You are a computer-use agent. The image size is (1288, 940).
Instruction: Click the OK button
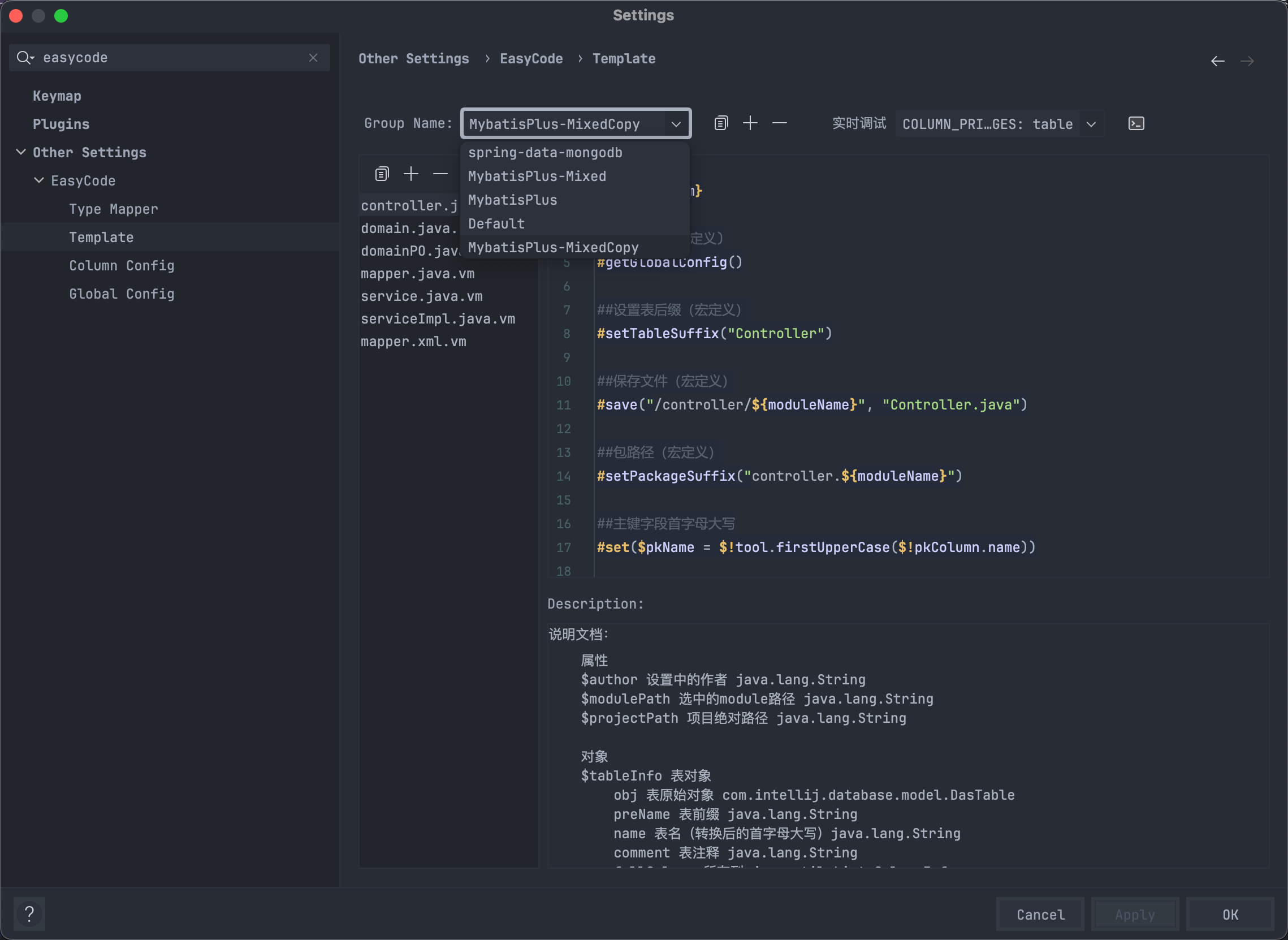[1230, 915]
